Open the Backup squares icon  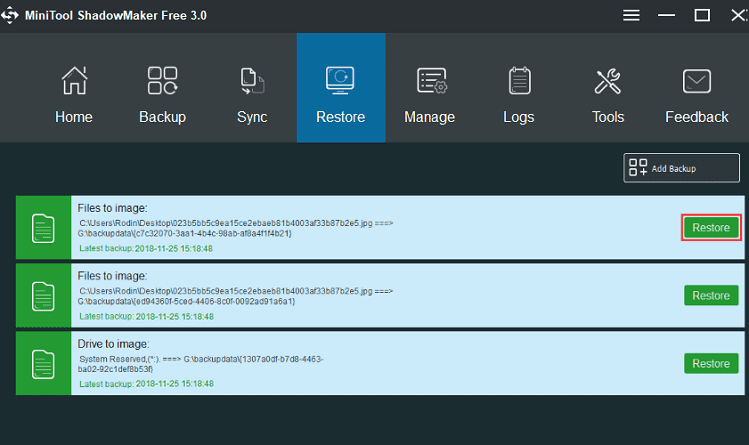162,80
